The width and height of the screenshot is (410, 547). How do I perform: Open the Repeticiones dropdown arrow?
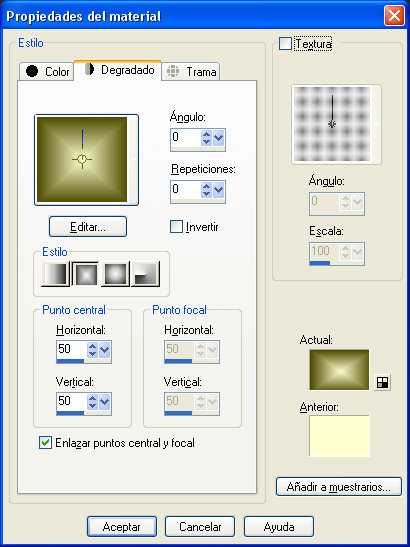tap(218, 190)
